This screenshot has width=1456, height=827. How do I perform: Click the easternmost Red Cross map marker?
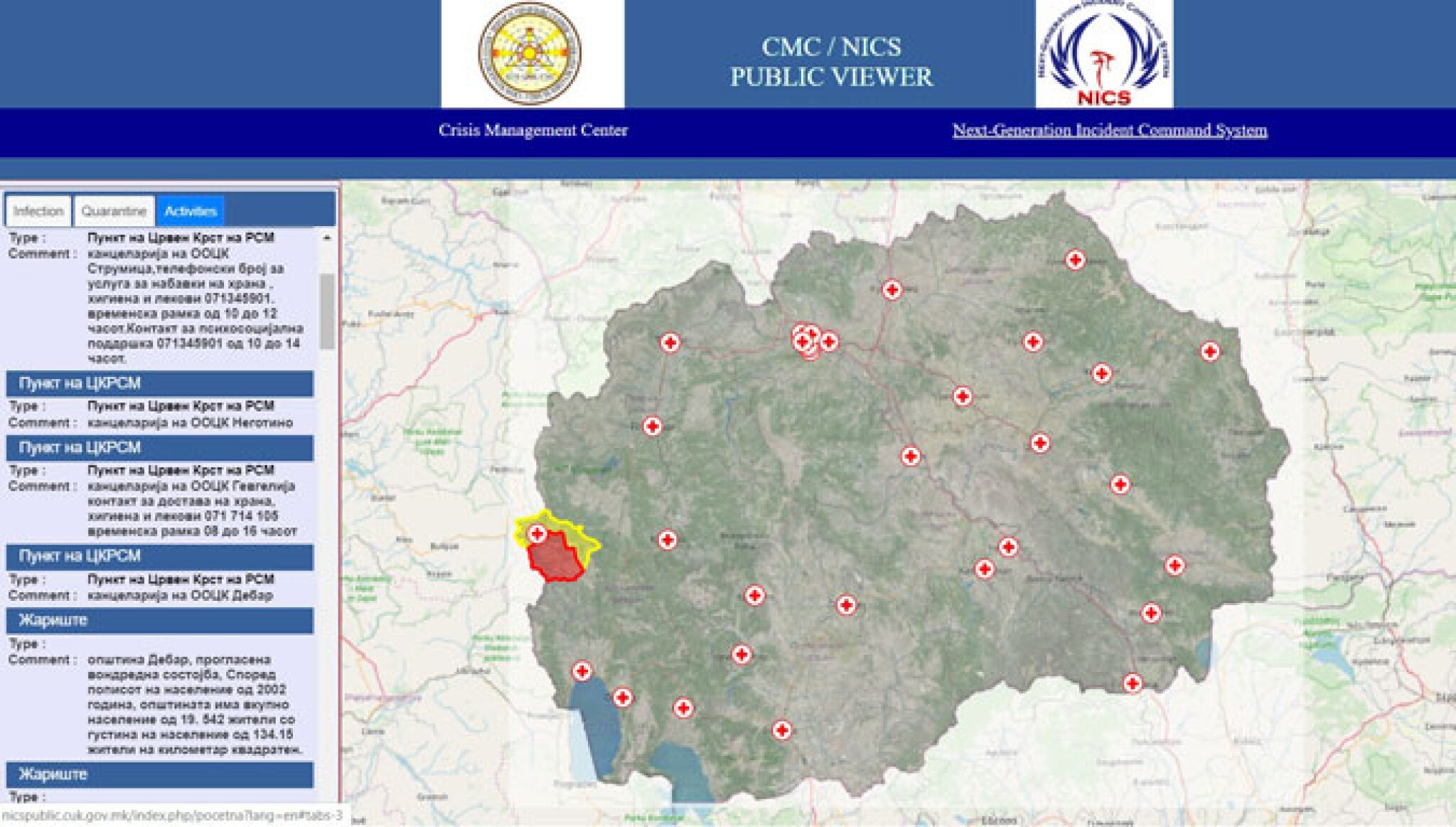[1210, 351]
